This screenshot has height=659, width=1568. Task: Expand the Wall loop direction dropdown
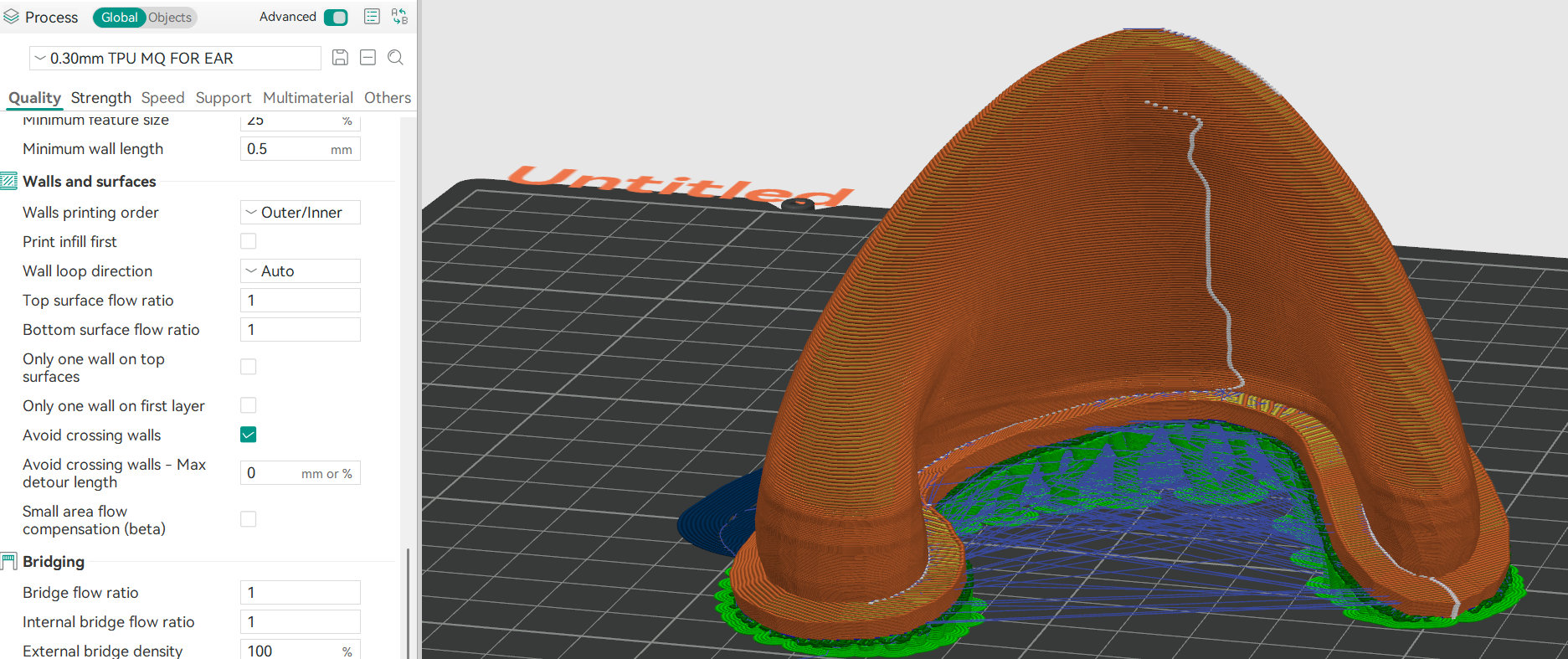pyautogui.click(x=300, y=271)
